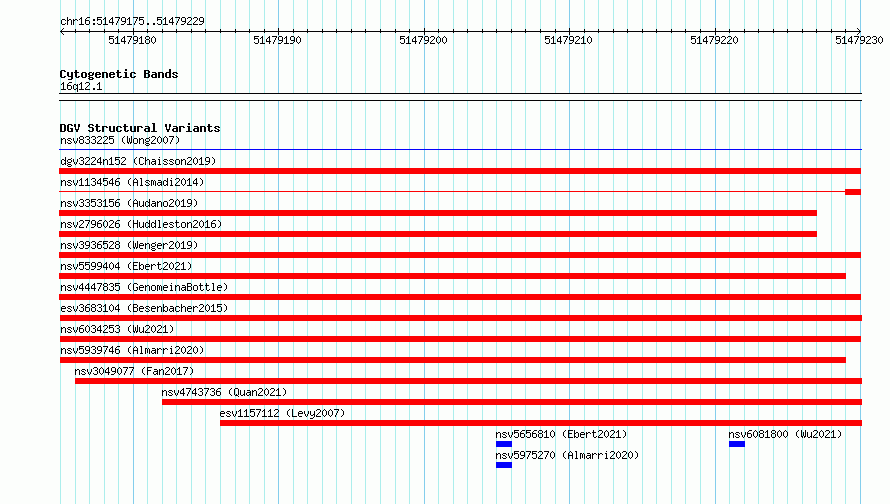Click the Cytogenetic Bands track heading
Screen dimensions: 890x504
click(119, 74)
